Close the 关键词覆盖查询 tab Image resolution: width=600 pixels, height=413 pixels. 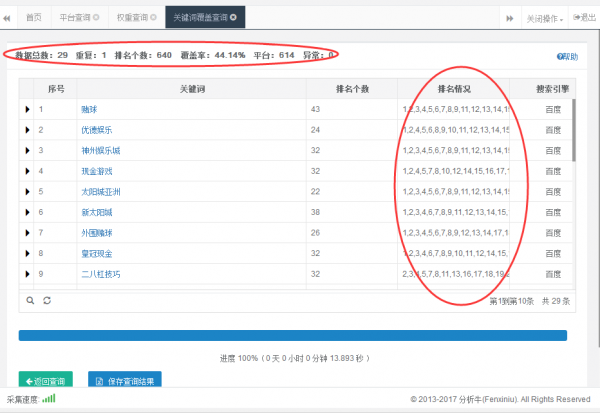pyautogui.click(x=233, y=18)
